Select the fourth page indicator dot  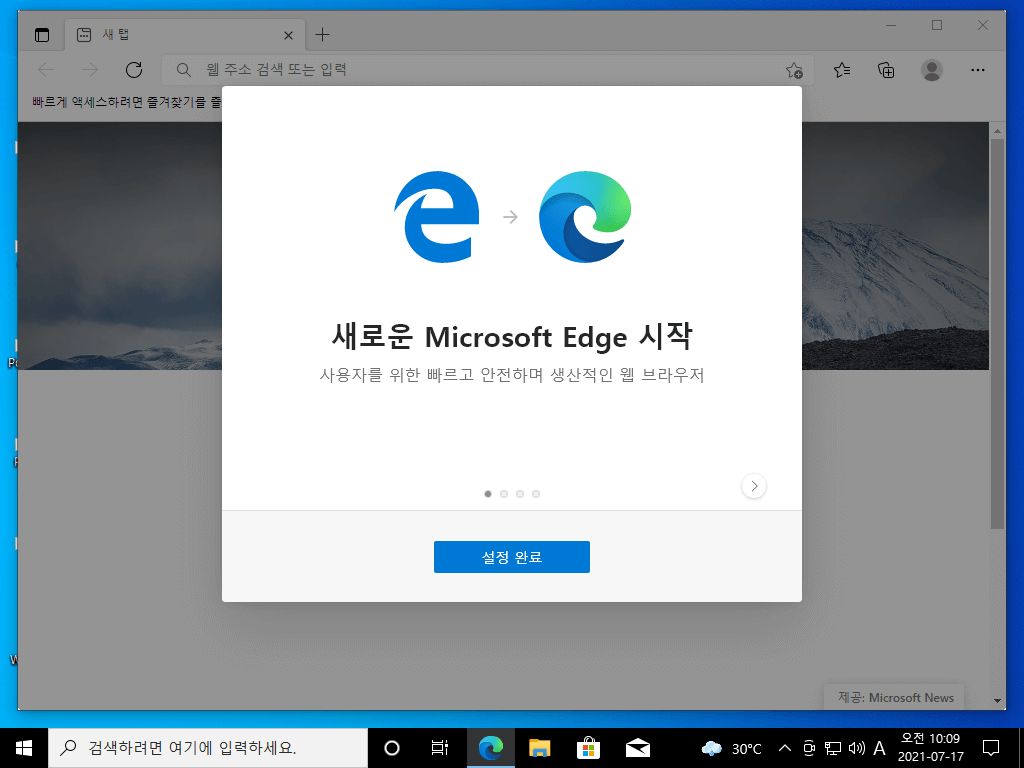[x=536, y=494]
